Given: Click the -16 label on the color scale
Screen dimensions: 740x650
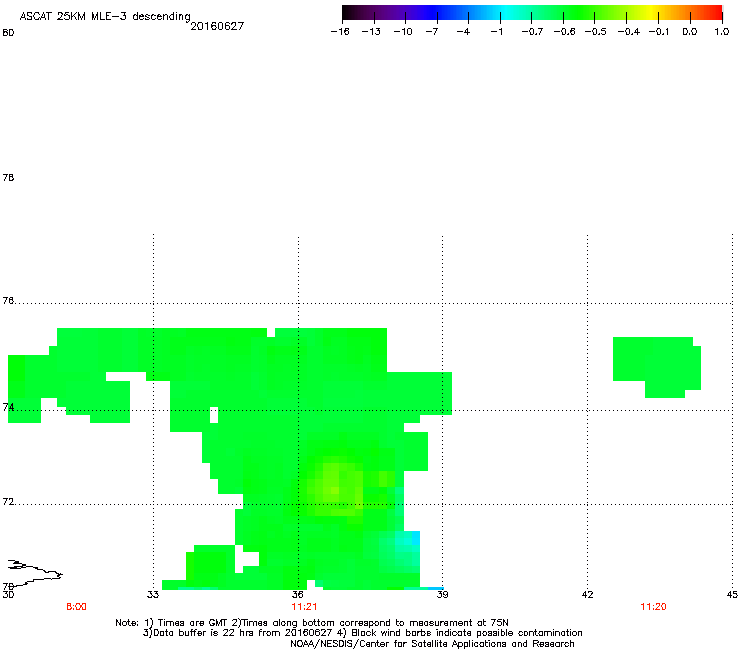Looking at the screenshot, I should 340,32.
